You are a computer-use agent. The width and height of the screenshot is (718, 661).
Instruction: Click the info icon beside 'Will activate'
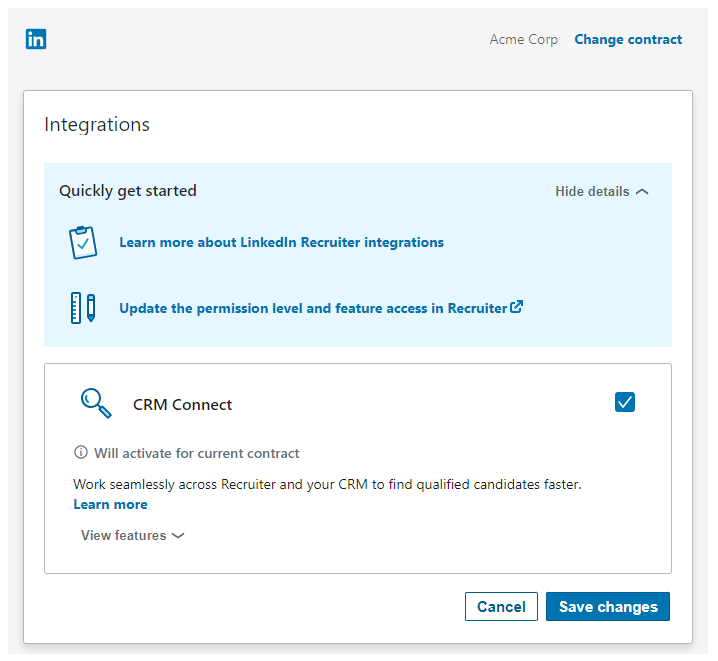[x=81, y=452]
